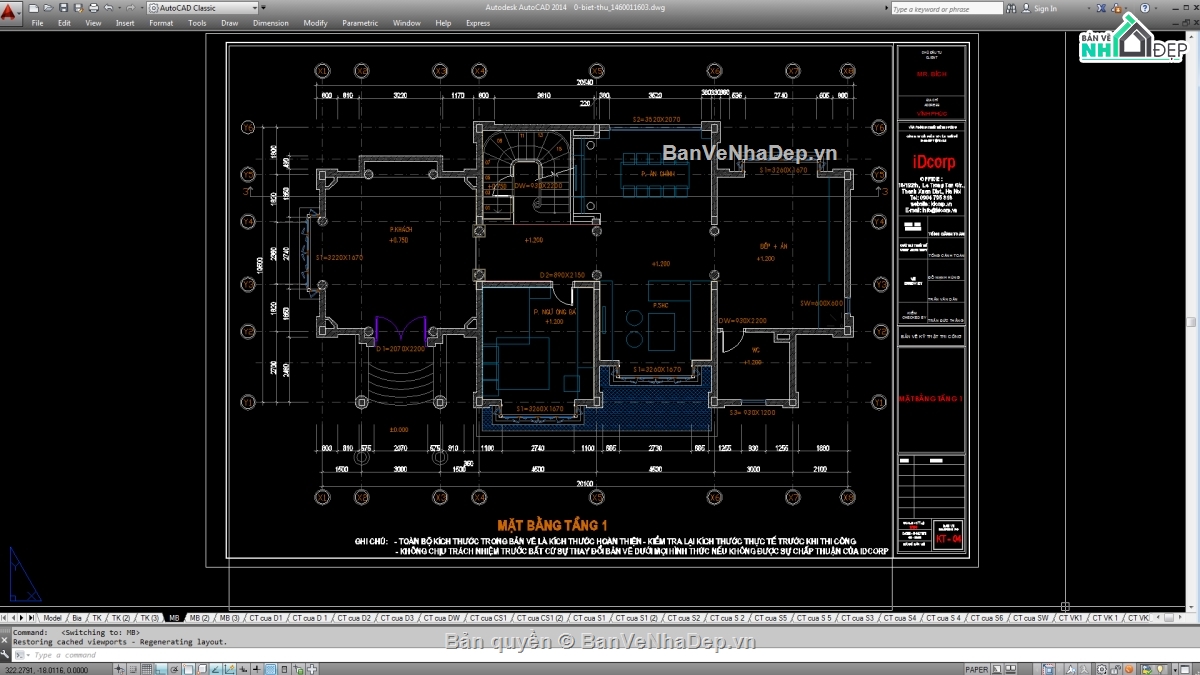Toggle Show Lineweight in status bar
Image resolution: width=1200 pixels, height=675 pixels.
[256, 669]
